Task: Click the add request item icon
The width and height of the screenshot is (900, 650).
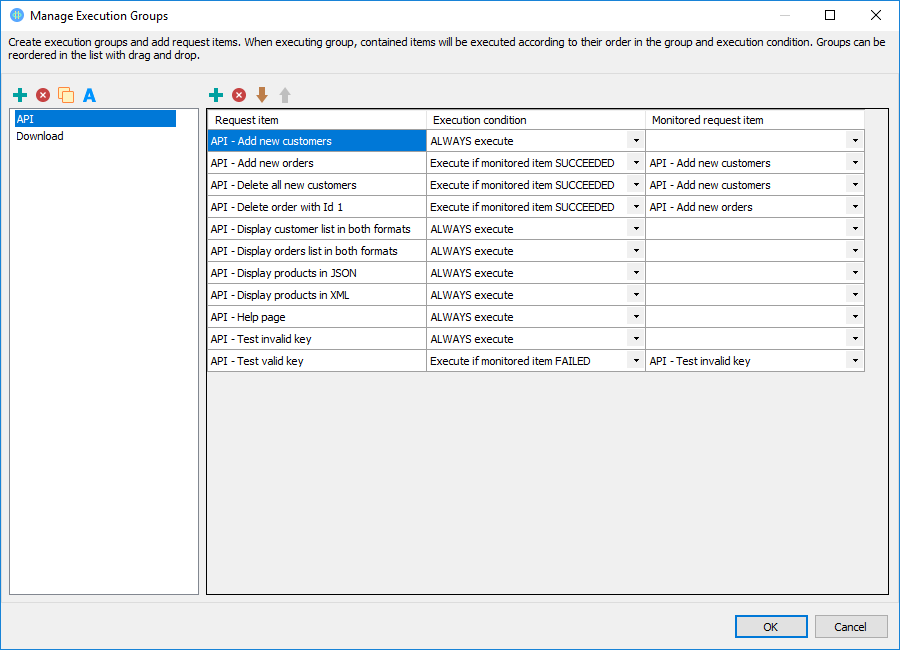Action: 217,94
